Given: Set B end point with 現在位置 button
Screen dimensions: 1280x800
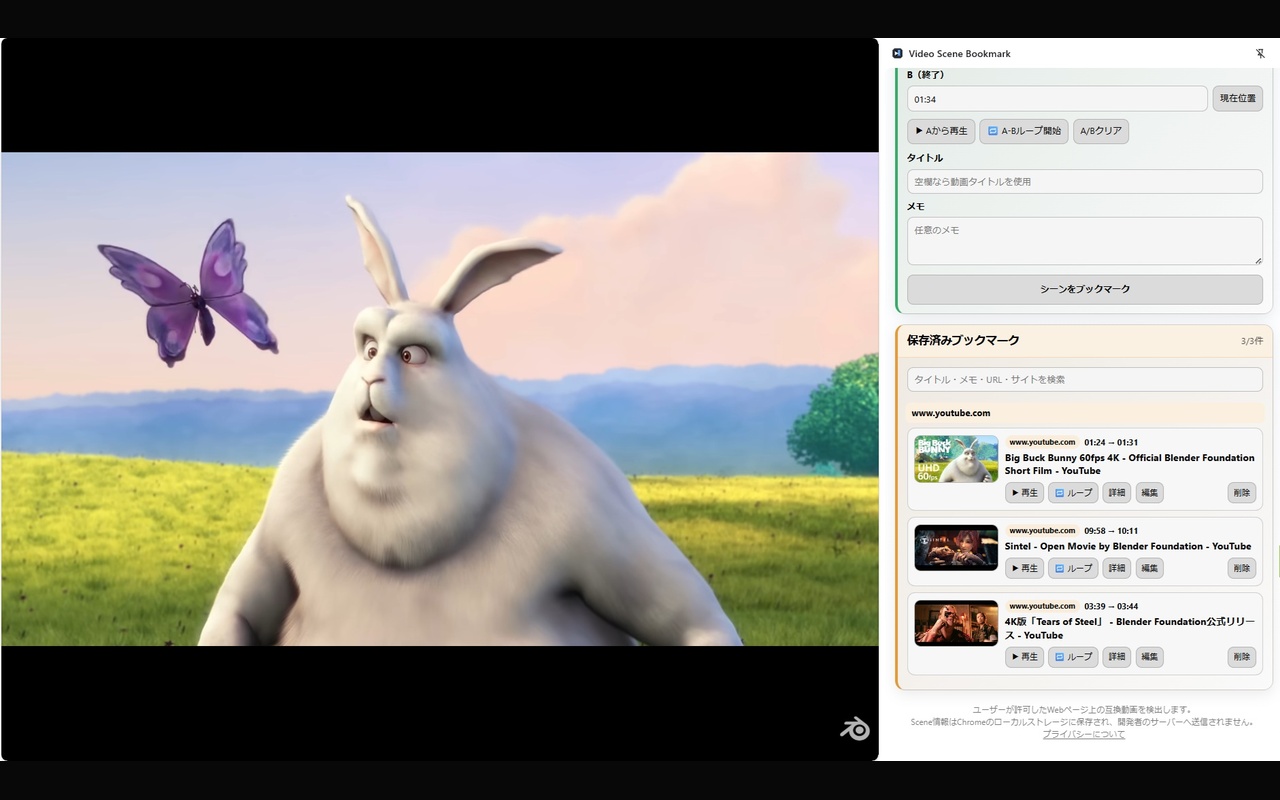Looking at the screenshot, I should tap(1238, 99).
